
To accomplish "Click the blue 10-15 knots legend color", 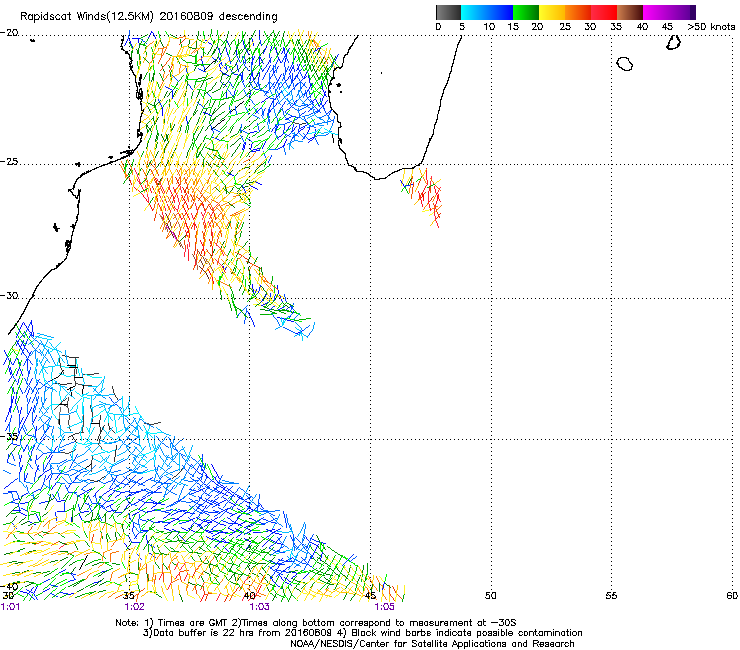I will tap(500, 12).
